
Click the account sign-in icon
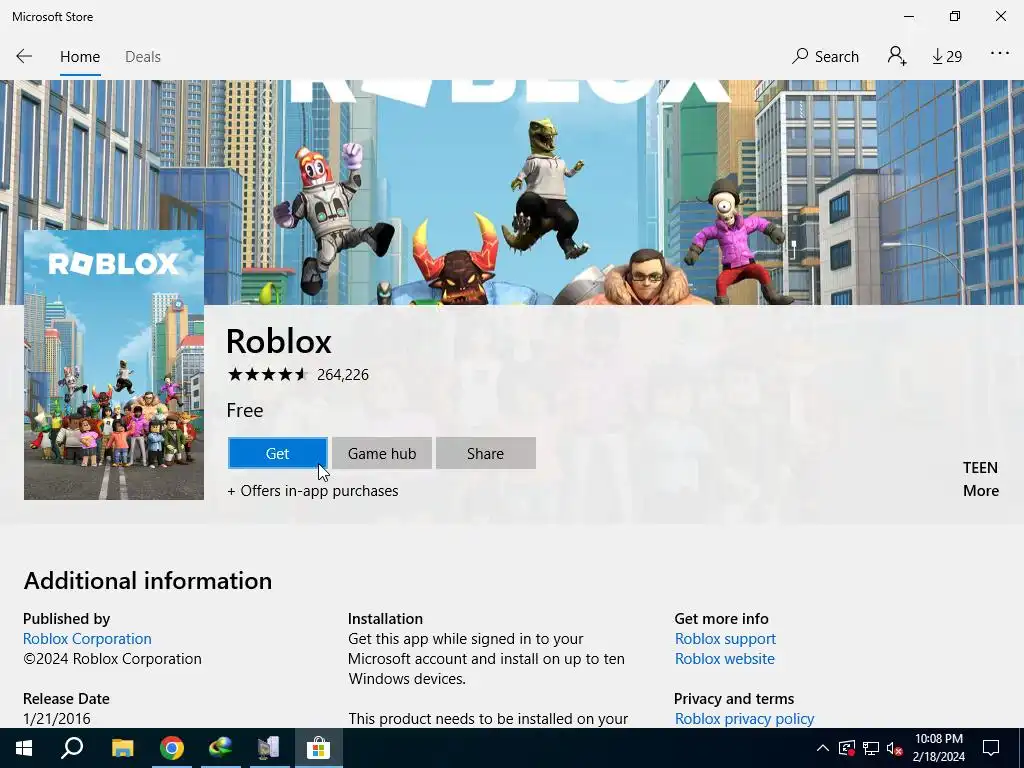897,56
